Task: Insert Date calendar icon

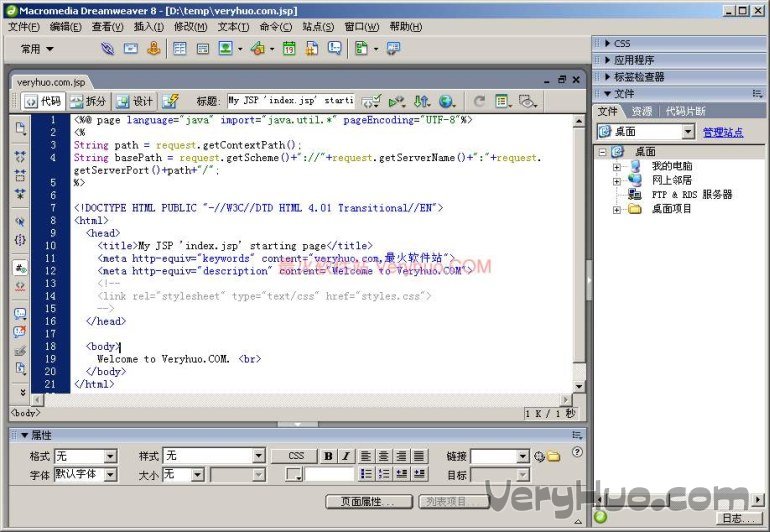Action: (x=289, y=48)
